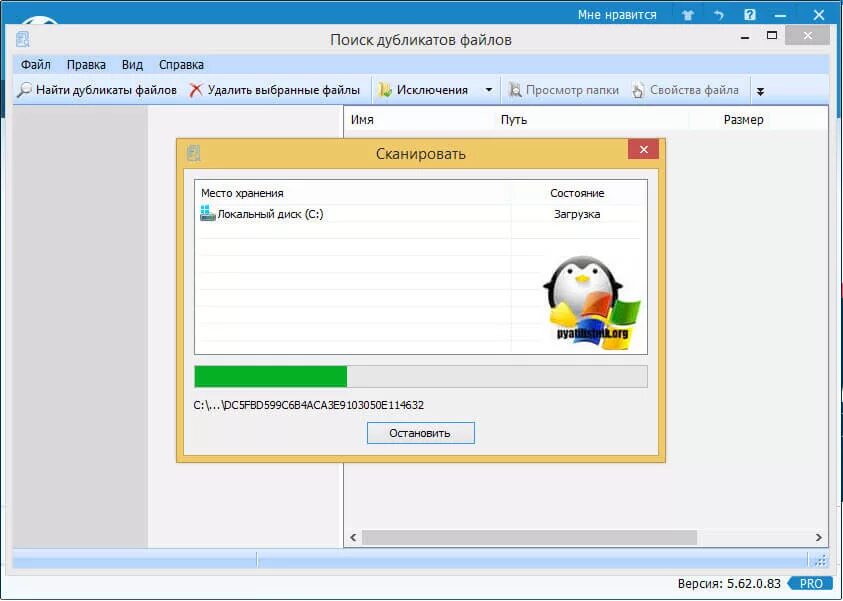Click the left arrow of horizontal scrollbar
The image size is (843, 601).
pyautogui.click(x=353, y=537)
